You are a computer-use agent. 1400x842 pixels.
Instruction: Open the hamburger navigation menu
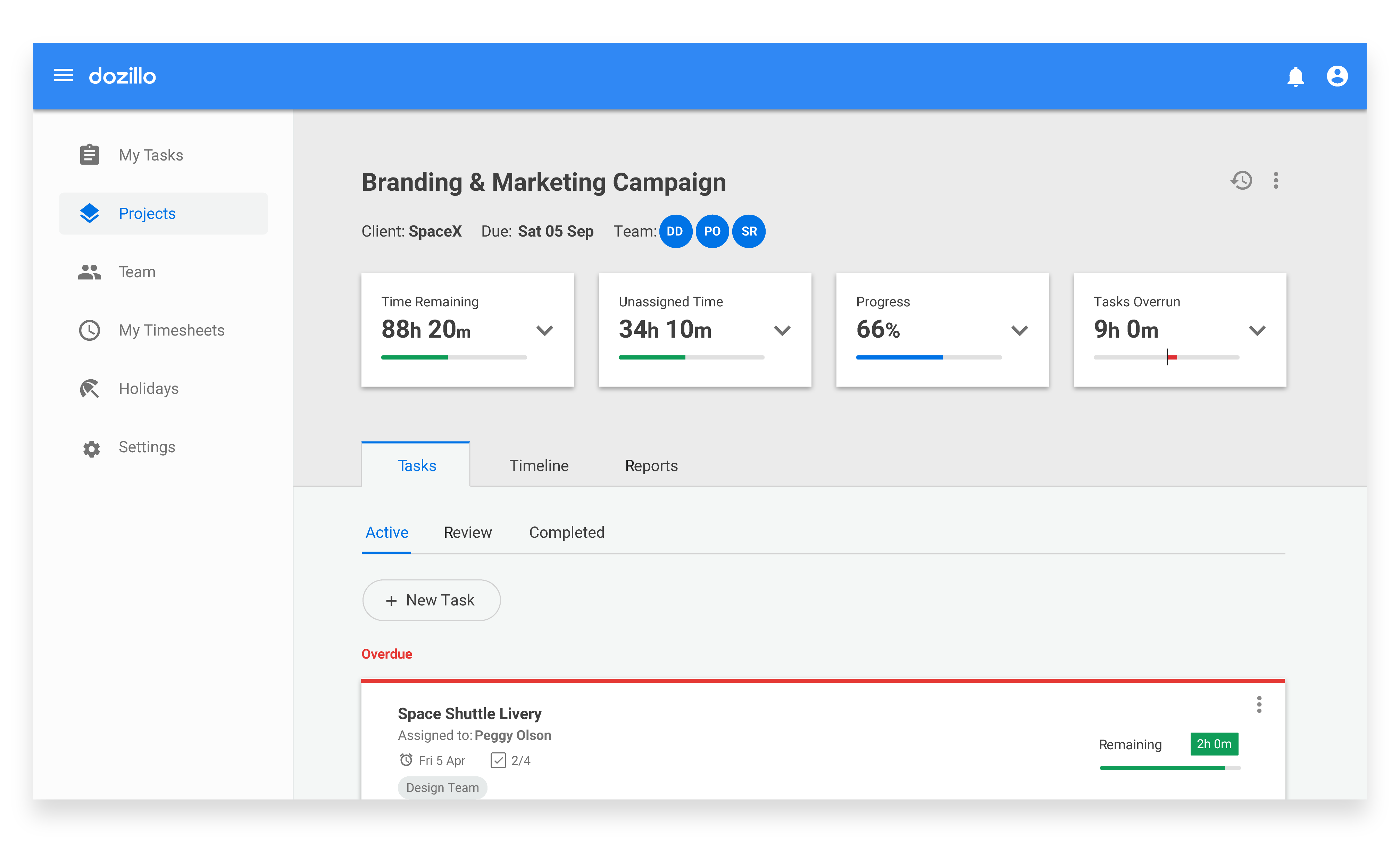[63, 75]
